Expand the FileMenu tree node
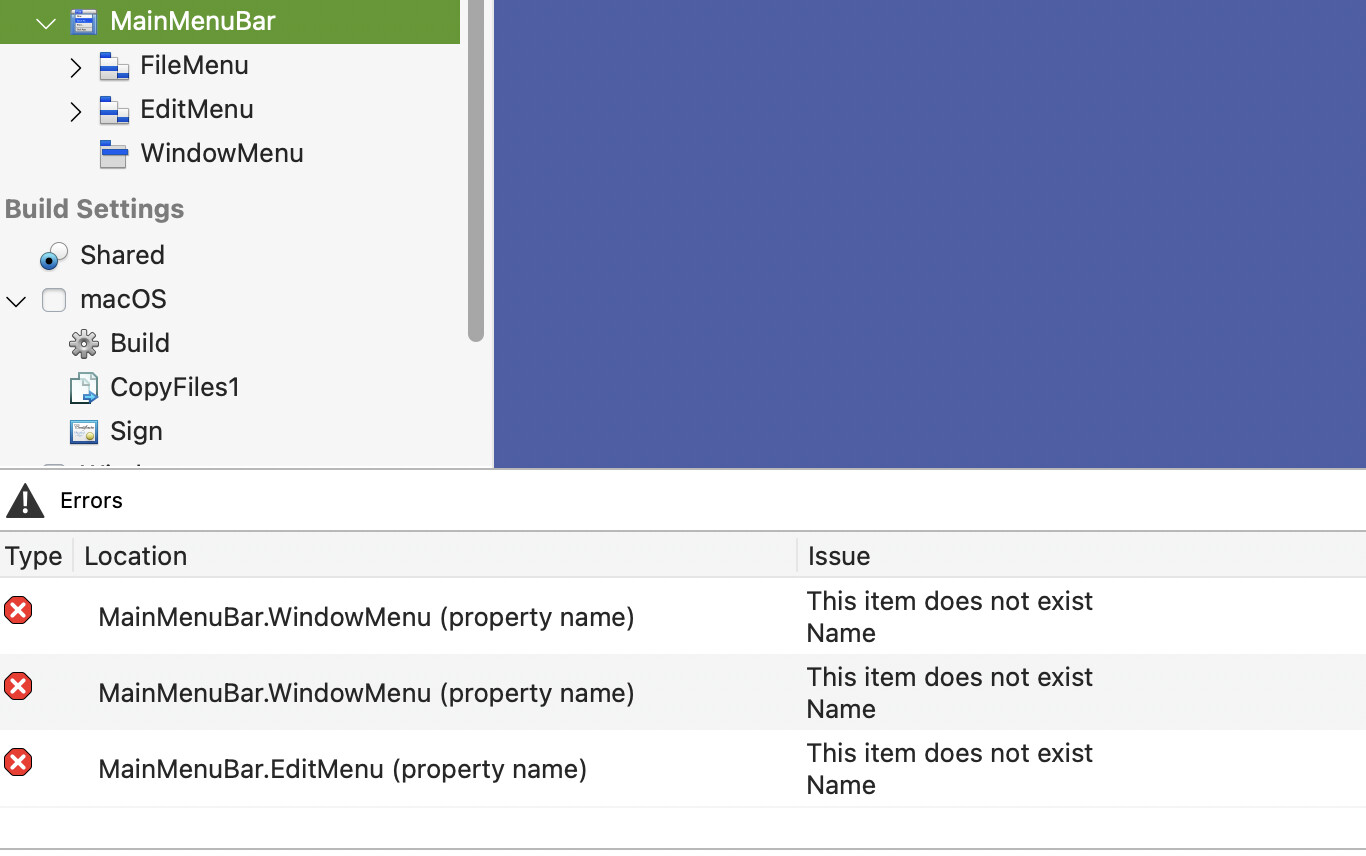Viewport: 1366px width, 856px height. pos(76,67)
